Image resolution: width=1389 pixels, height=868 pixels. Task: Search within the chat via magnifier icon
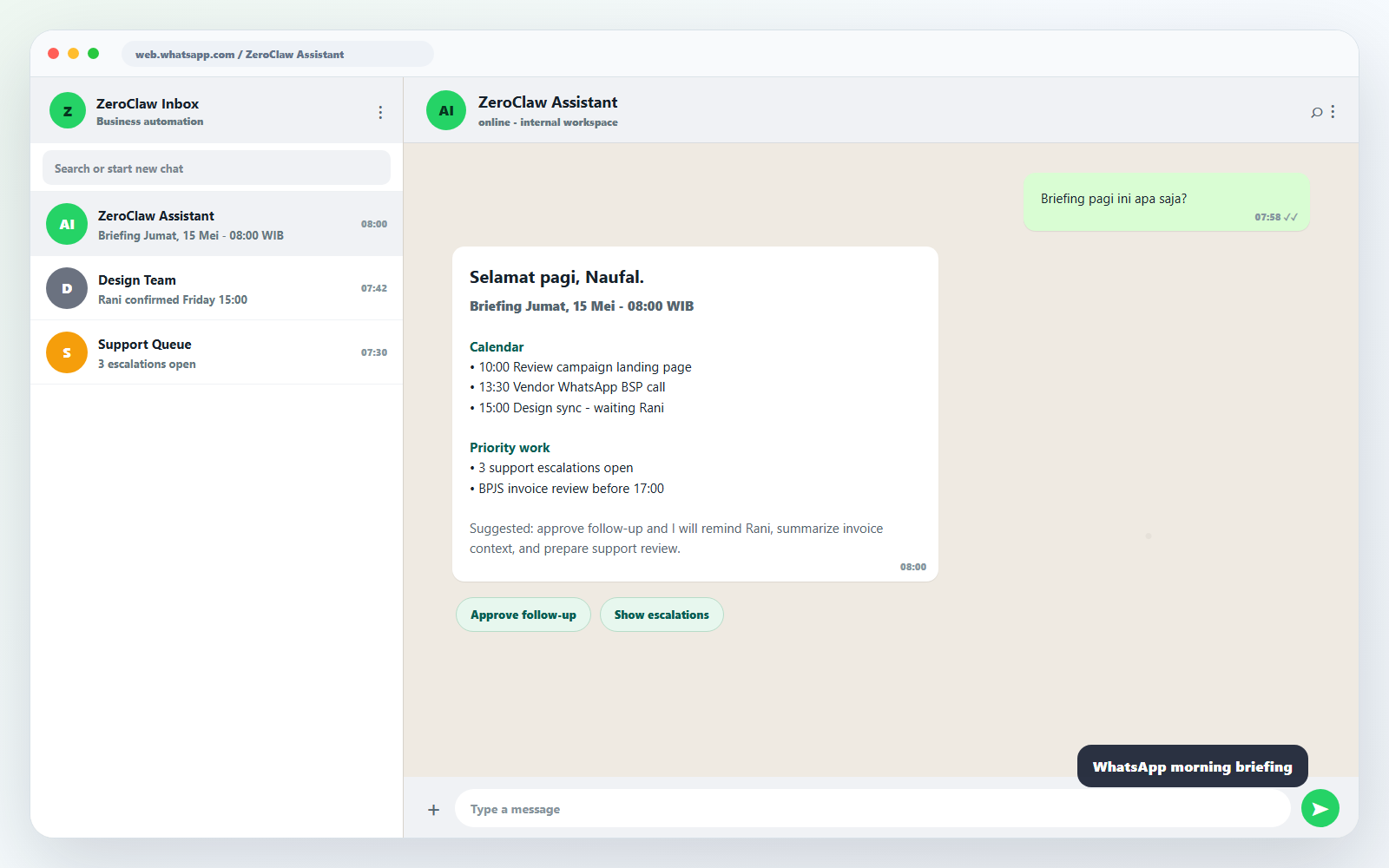[x=1317, y=112]
